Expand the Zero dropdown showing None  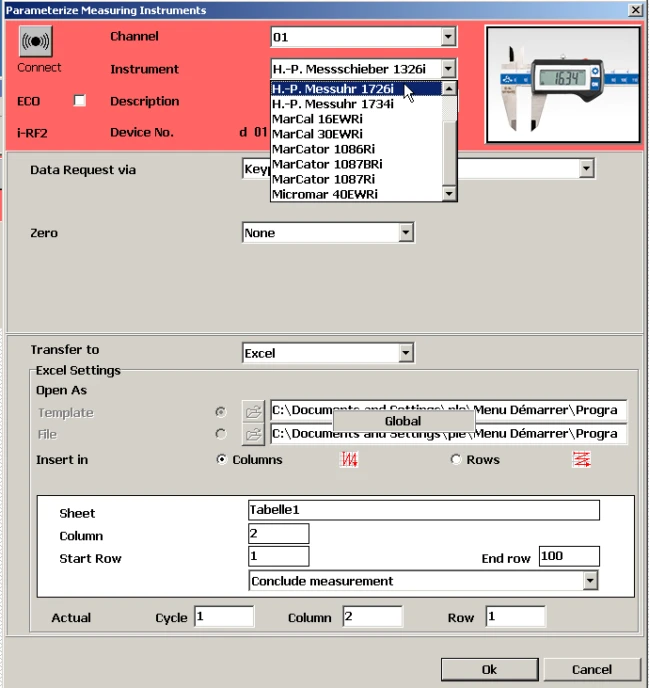pyautogui.click(x=405, y=233)
